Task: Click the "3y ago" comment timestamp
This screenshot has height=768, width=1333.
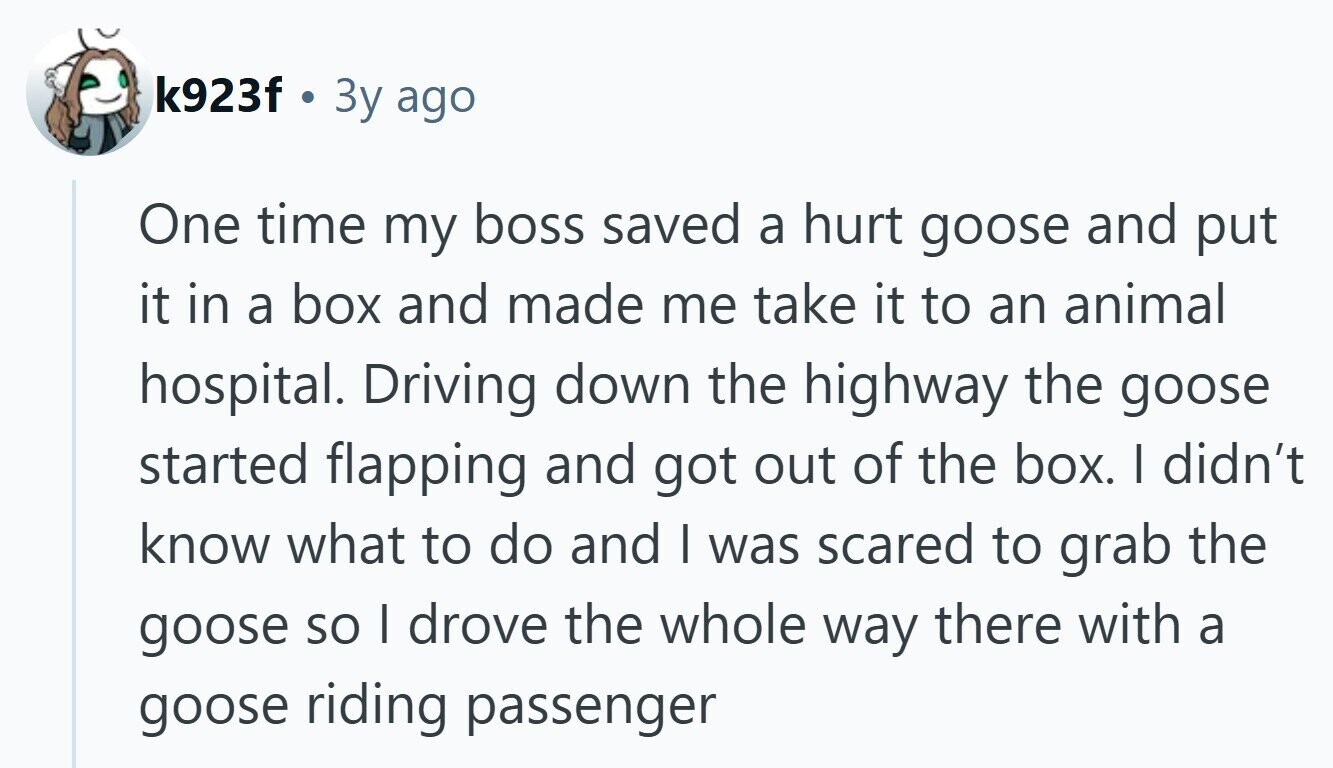Action: (x=404, y=97)
